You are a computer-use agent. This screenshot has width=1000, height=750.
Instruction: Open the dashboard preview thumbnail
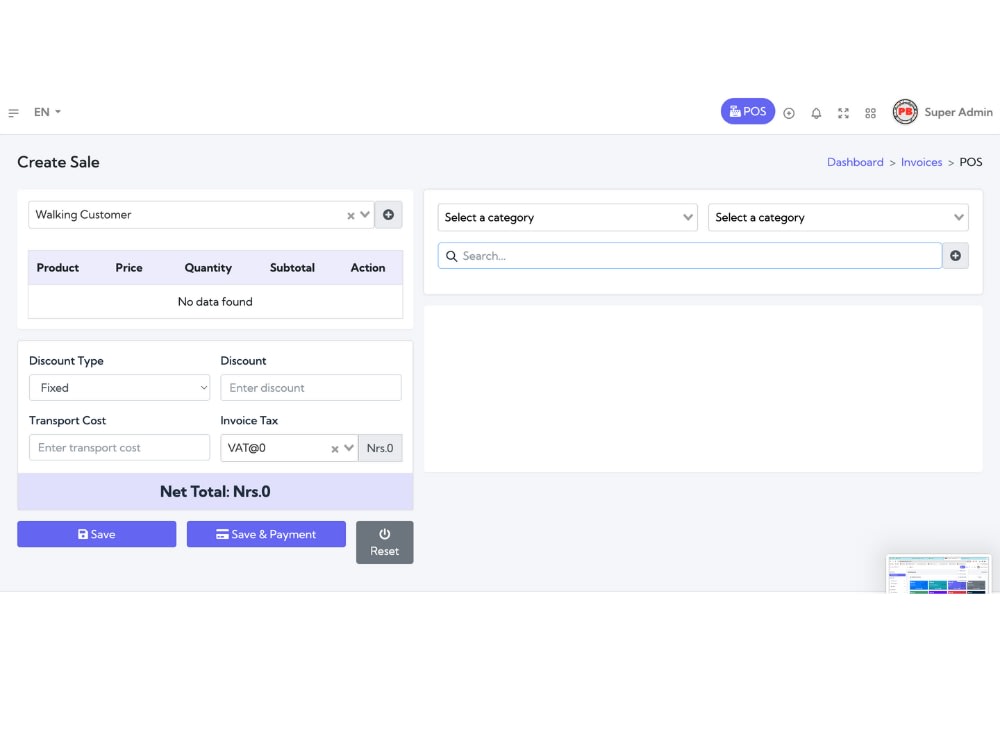pyautogui.click(x=939, y=574)
